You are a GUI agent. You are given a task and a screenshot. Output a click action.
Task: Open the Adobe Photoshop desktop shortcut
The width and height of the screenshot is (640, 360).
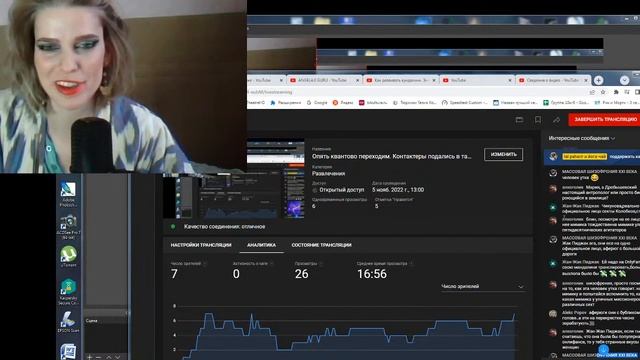pos(68,194)
